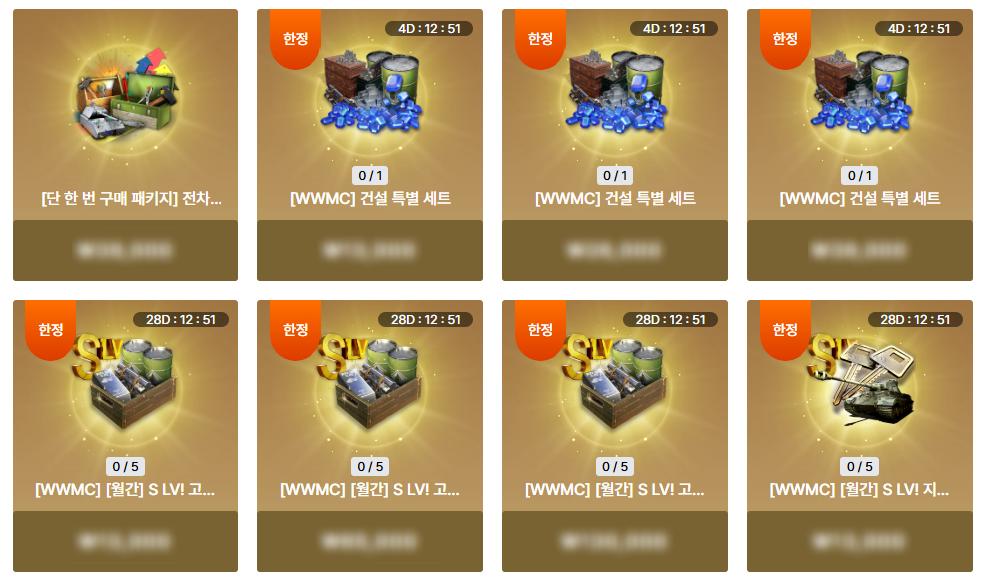The height and width of the screenshot is (581, 985).
Task: Open title of first [월간] S LV! 고... card
Action: tap(125, 489)
